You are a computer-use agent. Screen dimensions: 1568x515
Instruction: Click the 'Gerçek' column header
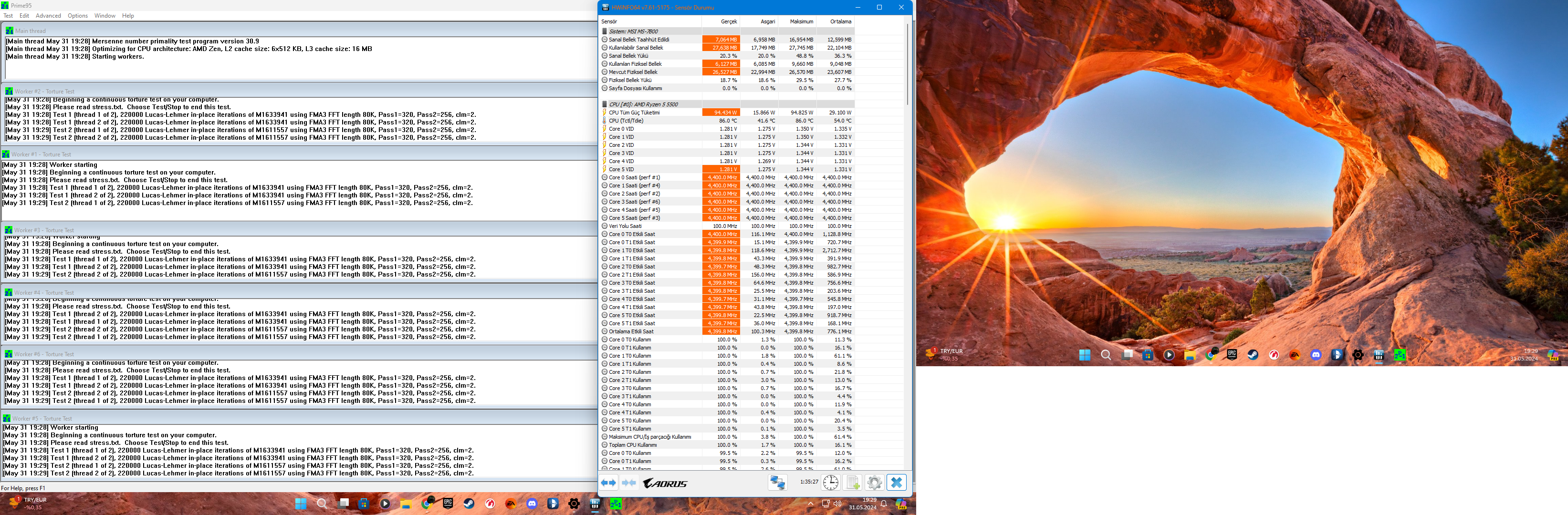point(721,21)
